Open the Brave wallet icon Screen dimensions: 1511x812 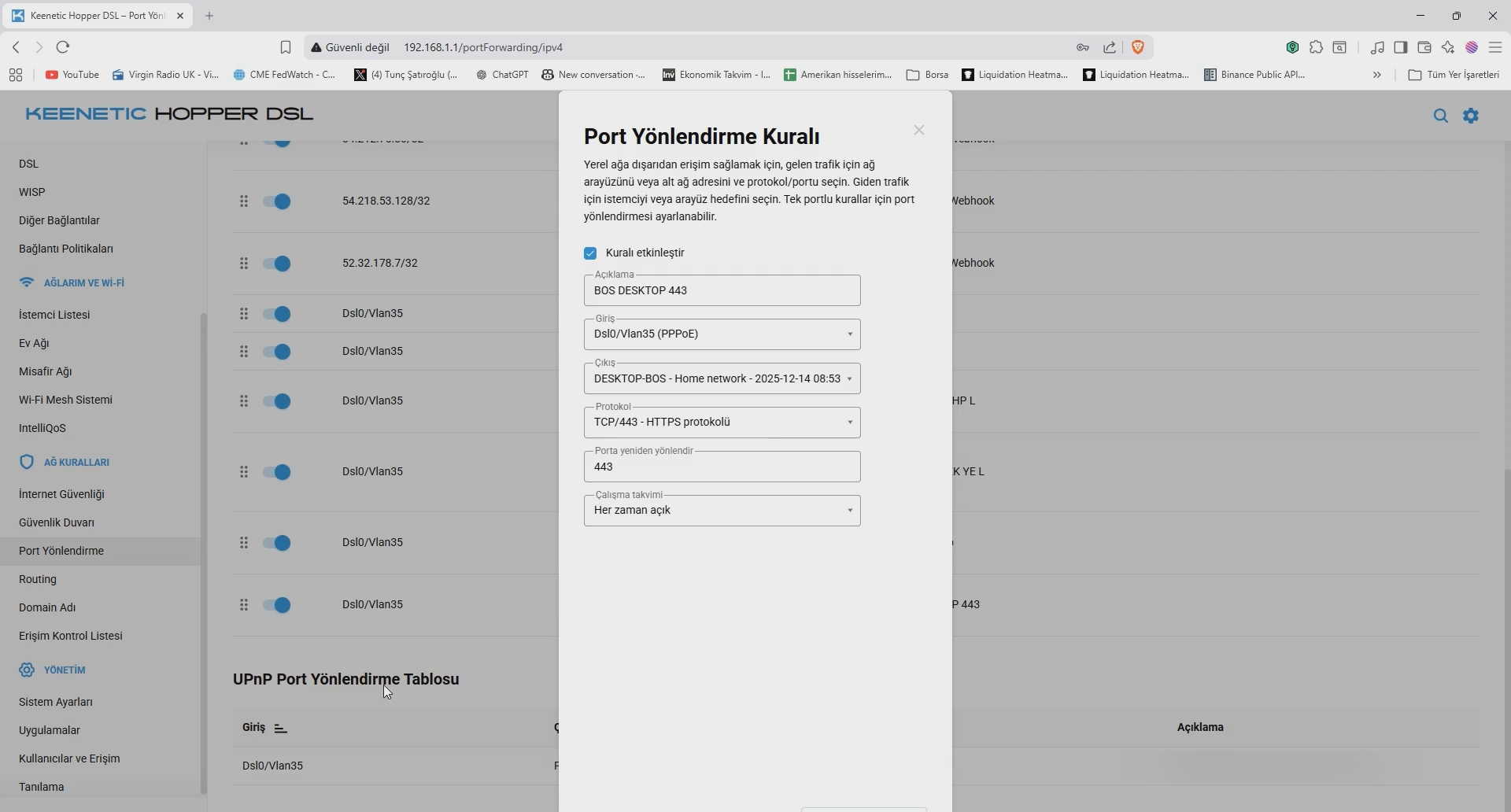[1424, 47]
